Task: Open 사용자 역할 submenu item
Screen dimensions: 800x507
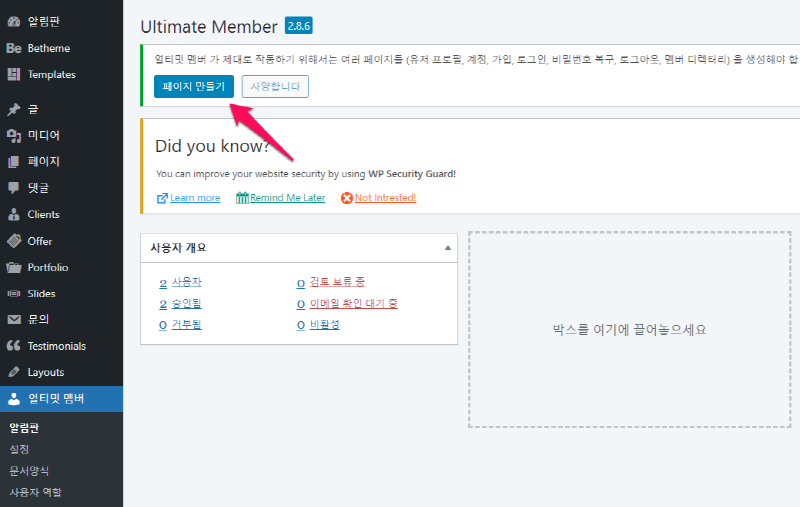Action: [35, 492]
